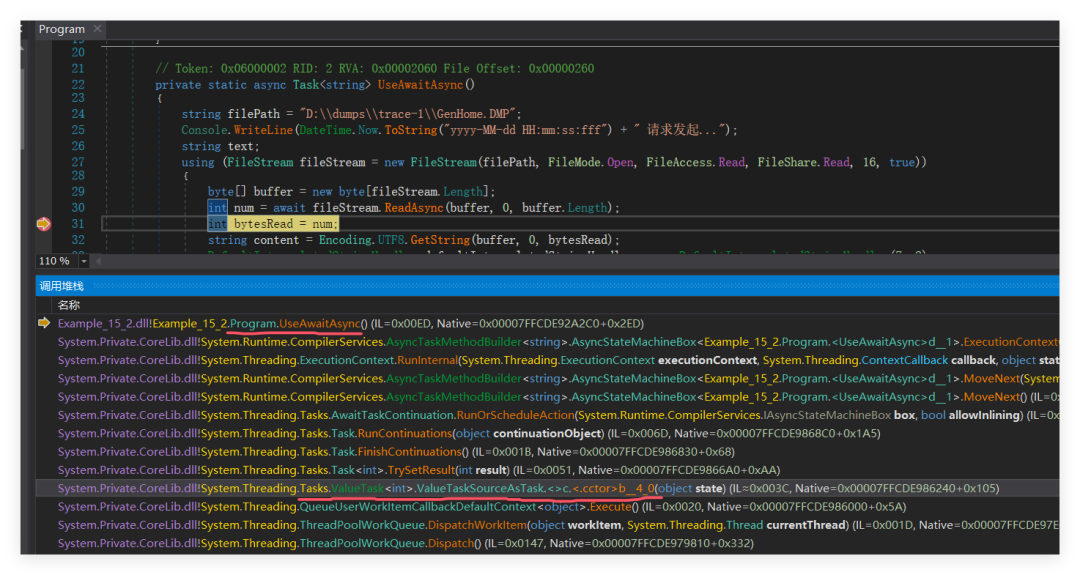Select the 调用堆栈 panel title bar
This screenshot has width=1080, height=575.
(x=62, y=286)
